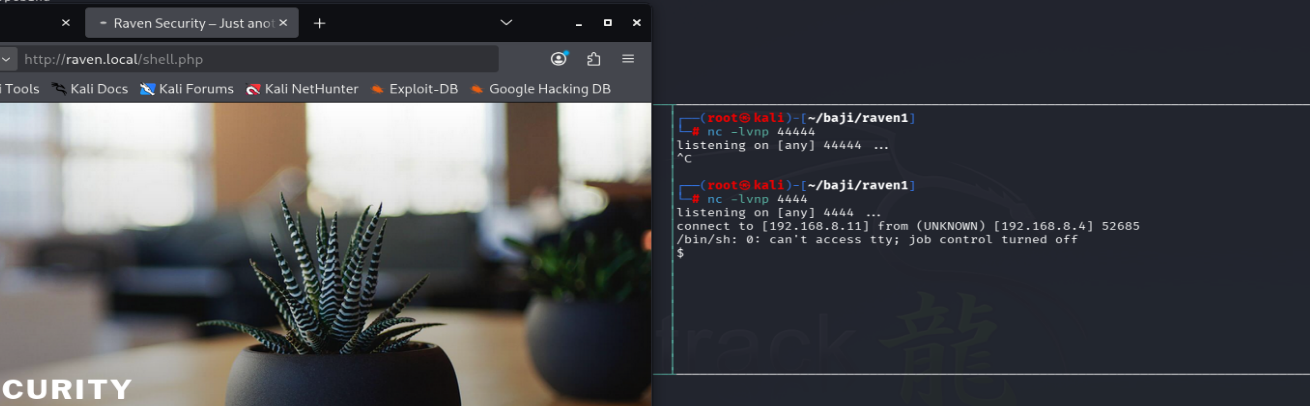Screen dimensions: 1310x406
Task: Close the first browser tab
Action: point(66,22)
